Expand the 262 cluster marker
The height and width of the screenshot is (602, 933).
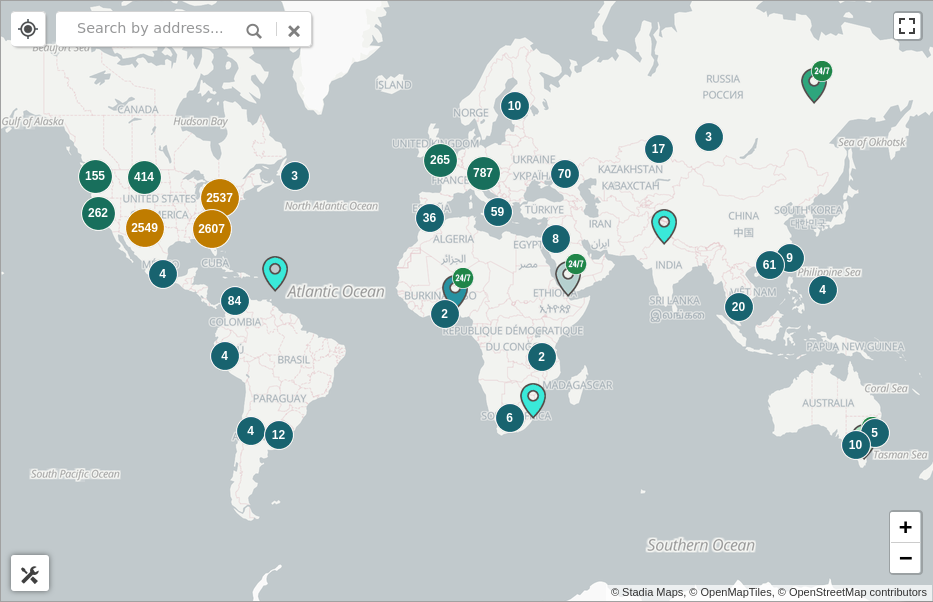(98, 213)
